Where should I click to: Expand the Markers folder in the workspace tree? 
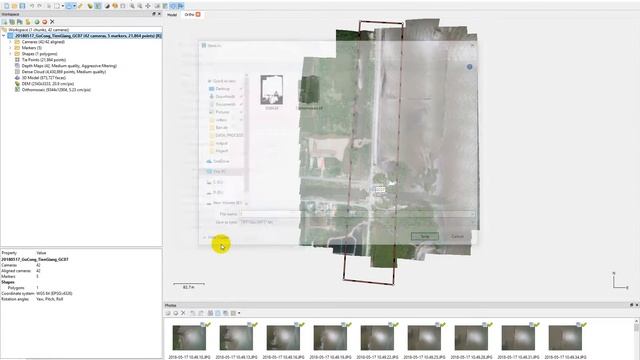pyautogui.click(x=10, y=48)
